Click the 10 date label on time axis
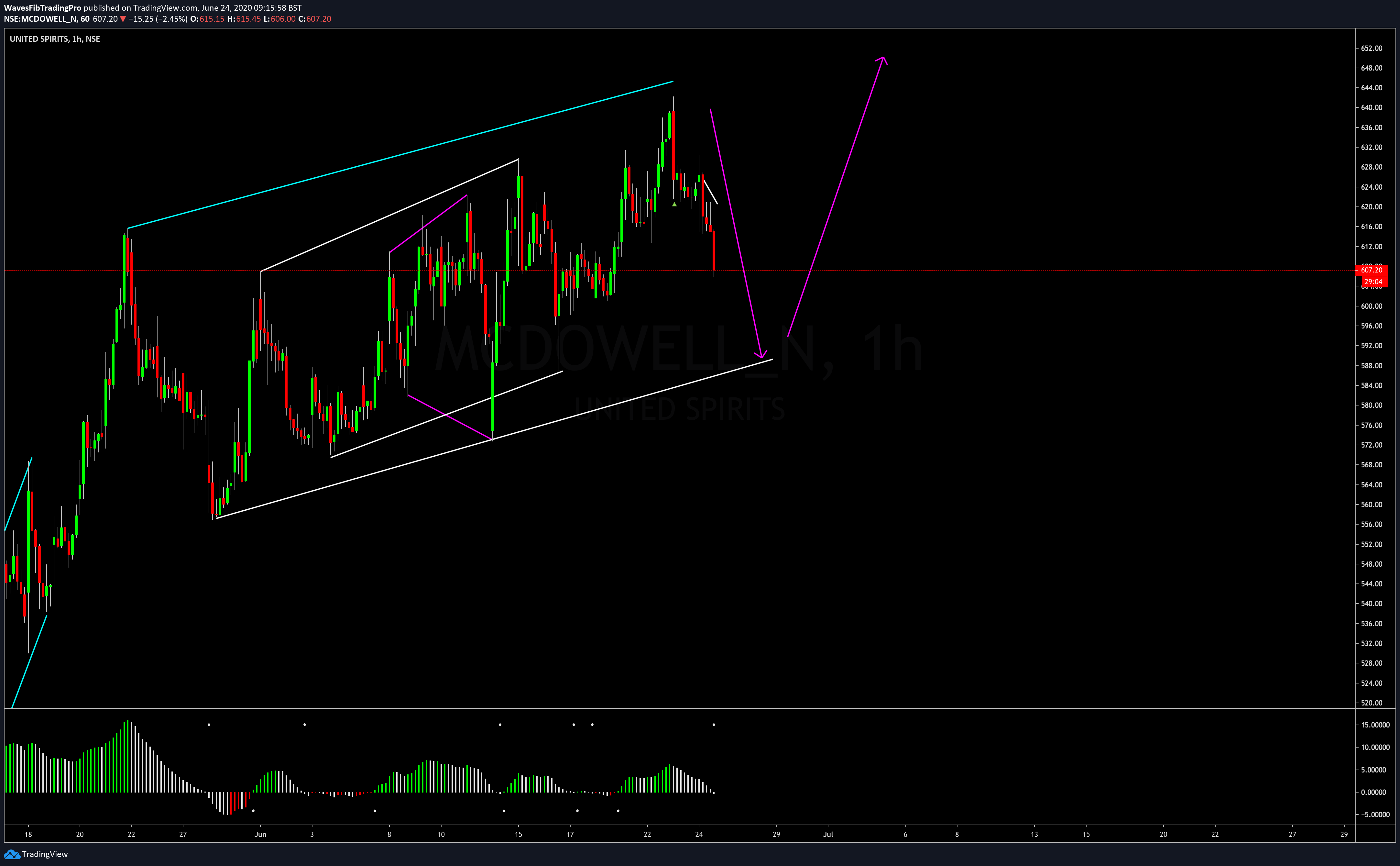 [441, 835]
